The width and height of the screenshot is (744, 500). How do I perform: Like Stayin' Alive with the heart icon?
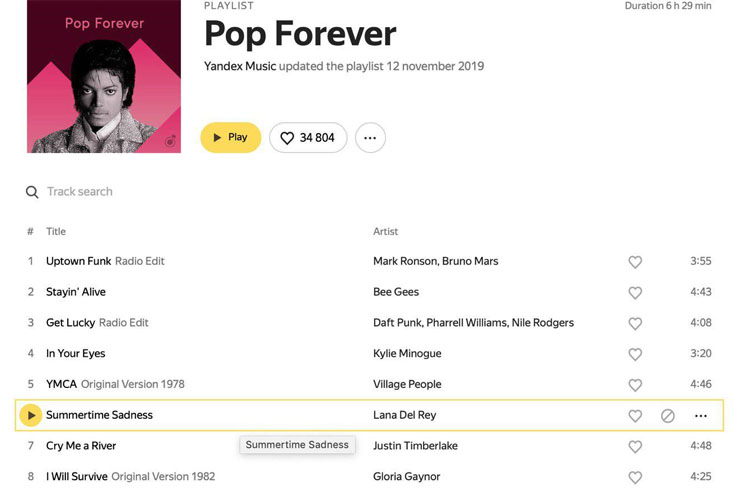pyautogui.click(x=635, y=293)
